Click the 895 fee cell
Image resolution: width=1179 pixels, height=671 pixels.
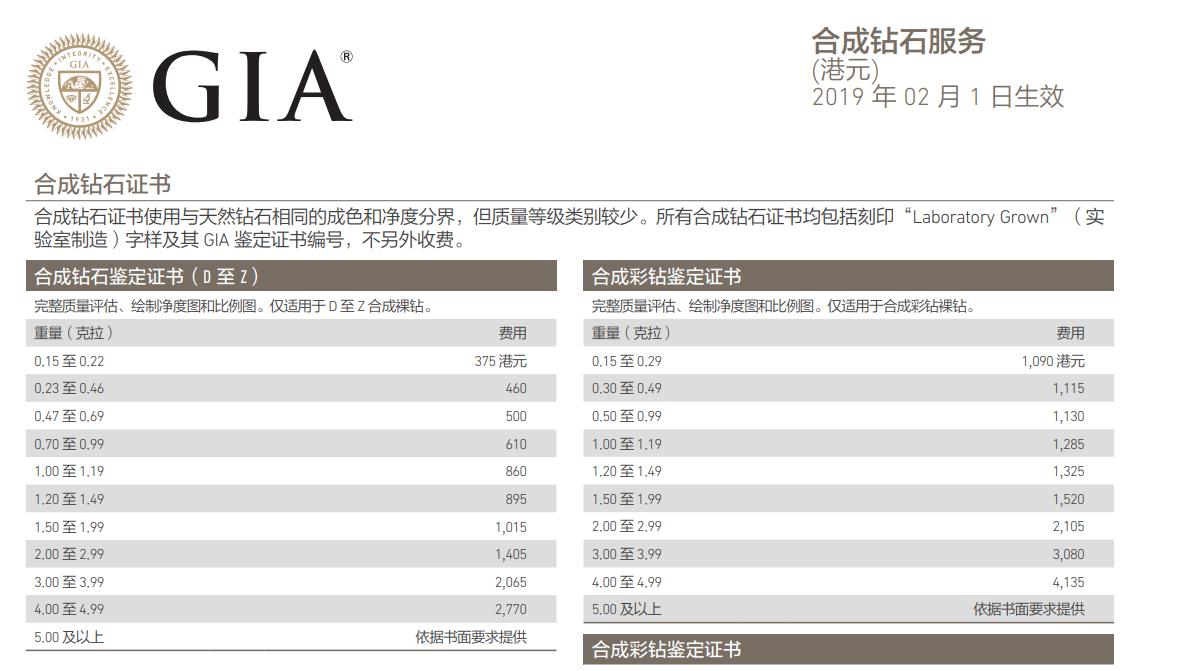pyautogui.click(x=516, y=499)
